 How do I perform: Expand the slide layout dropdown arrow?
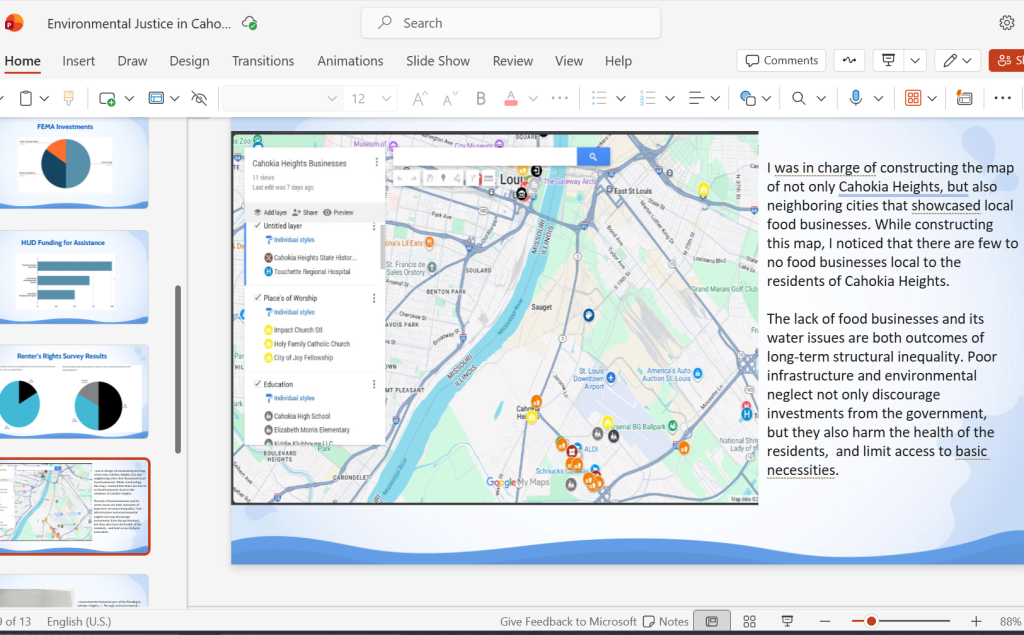(174, 99)
